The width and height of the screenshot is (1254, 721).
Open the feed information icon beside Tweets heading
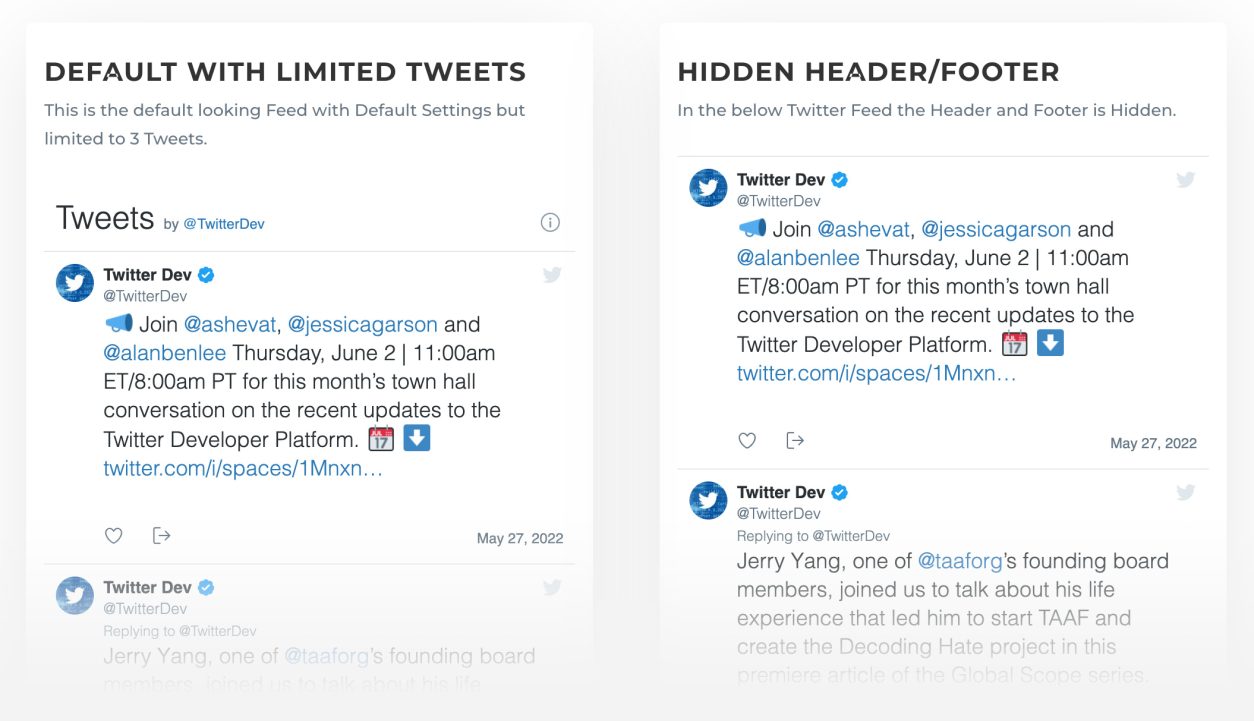[x=550, y=222]
